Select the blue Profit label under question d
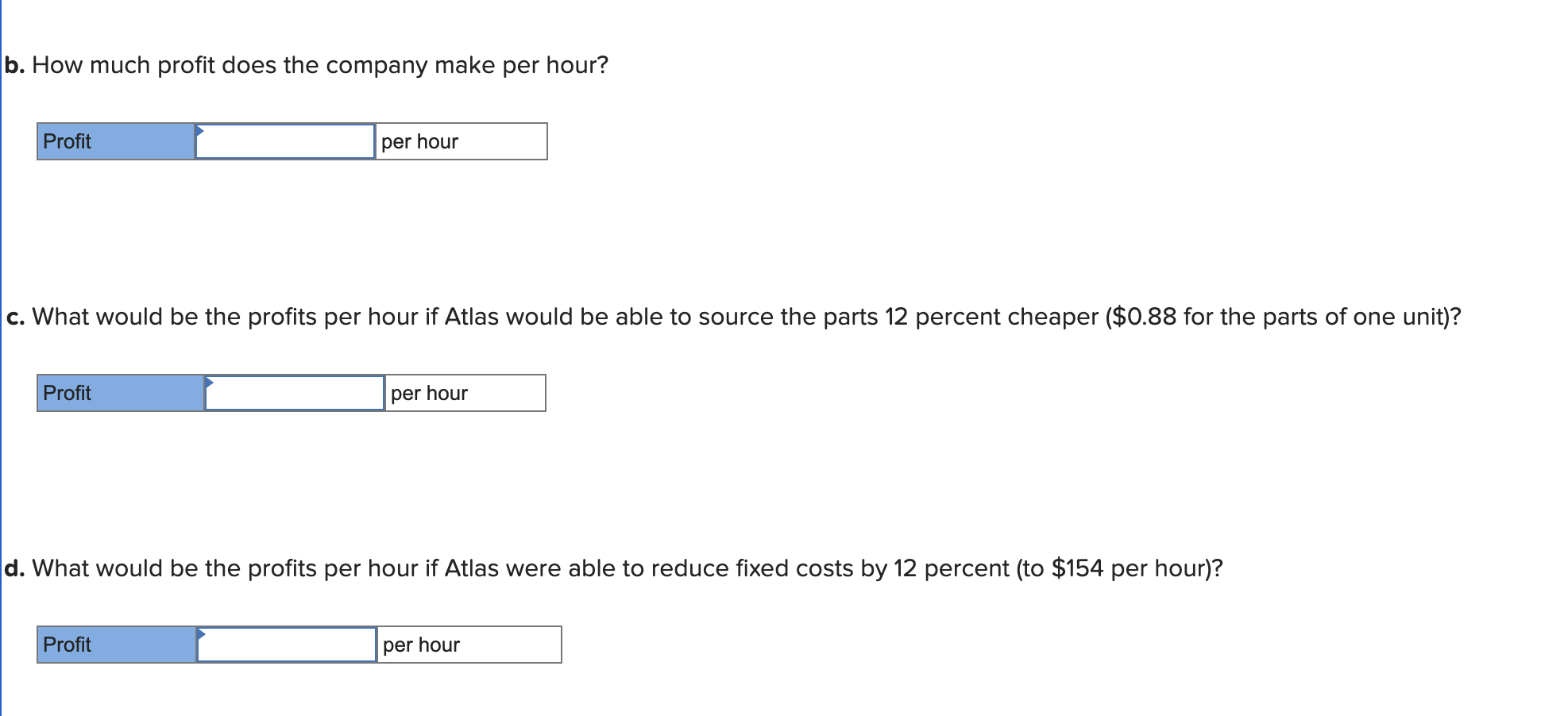Screen dimensions: 1568x716 [x=117, y=645]
